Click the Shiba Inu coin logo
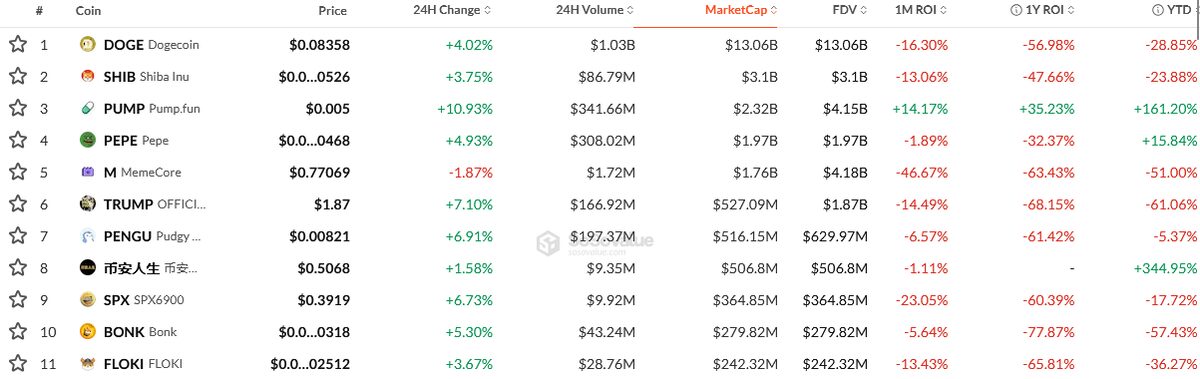Viewport: 1200px width, 379px height. coord(87,76)
